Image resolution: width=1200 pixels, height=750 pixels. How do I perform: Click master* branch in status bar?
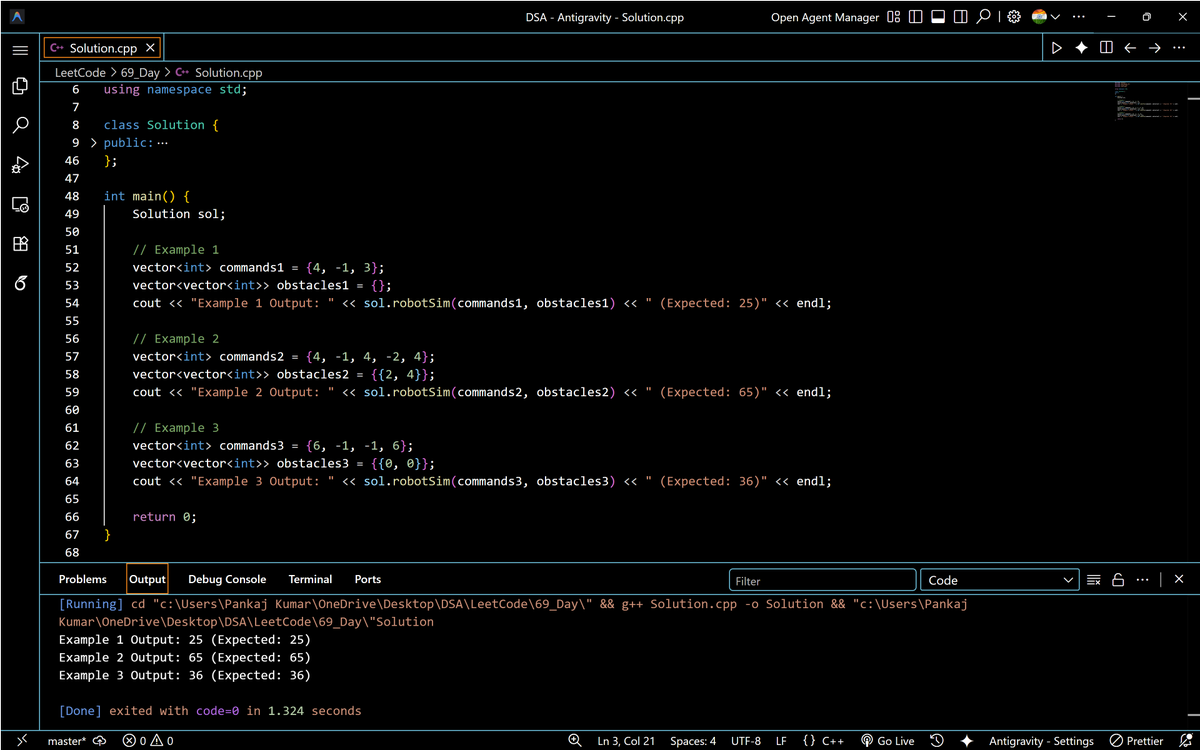67,741
